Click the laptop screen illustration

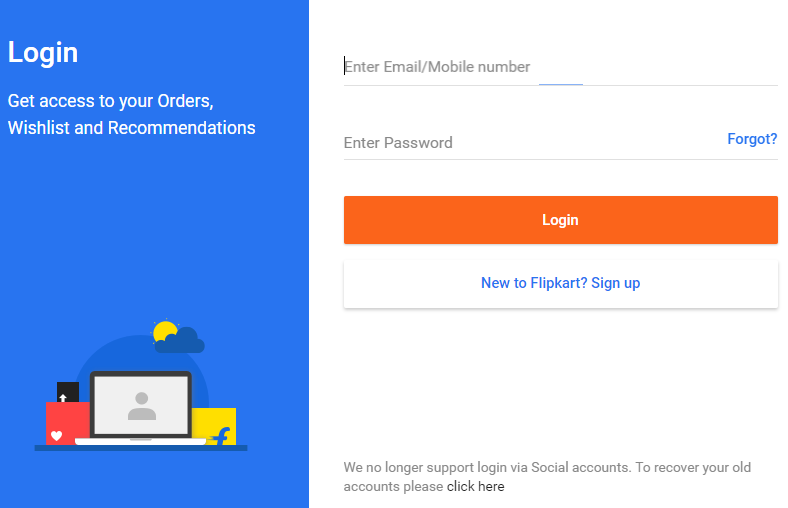click(x=141, y=405)
